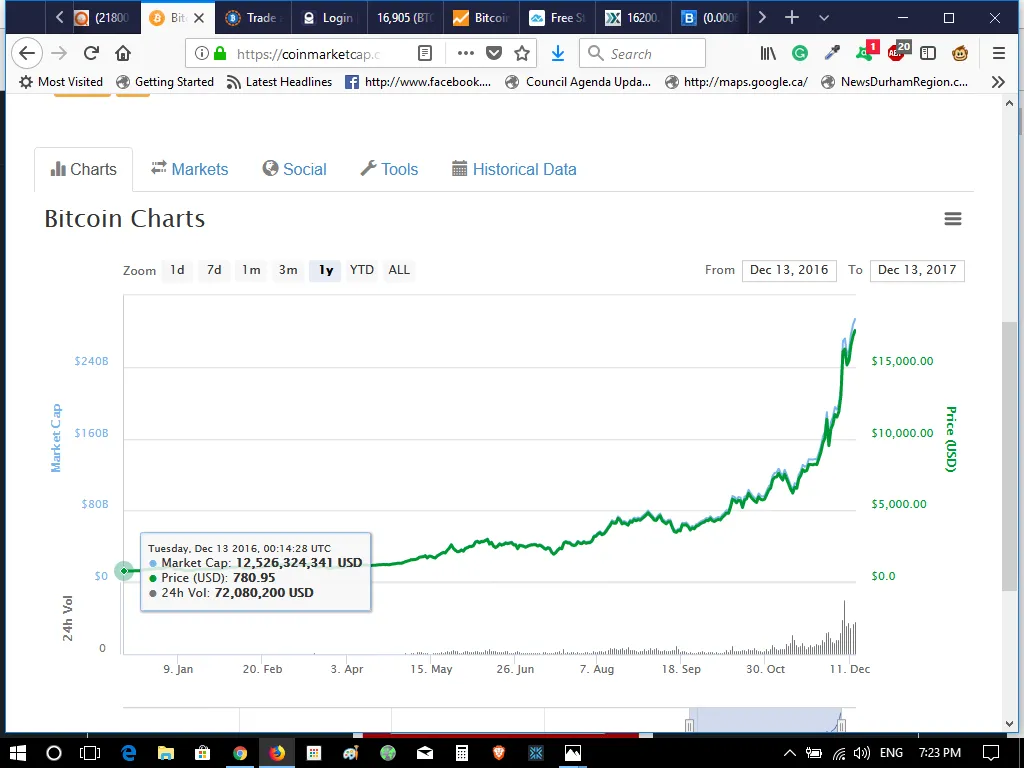Open chart context hamburger menu

click(x=953, y=219)
